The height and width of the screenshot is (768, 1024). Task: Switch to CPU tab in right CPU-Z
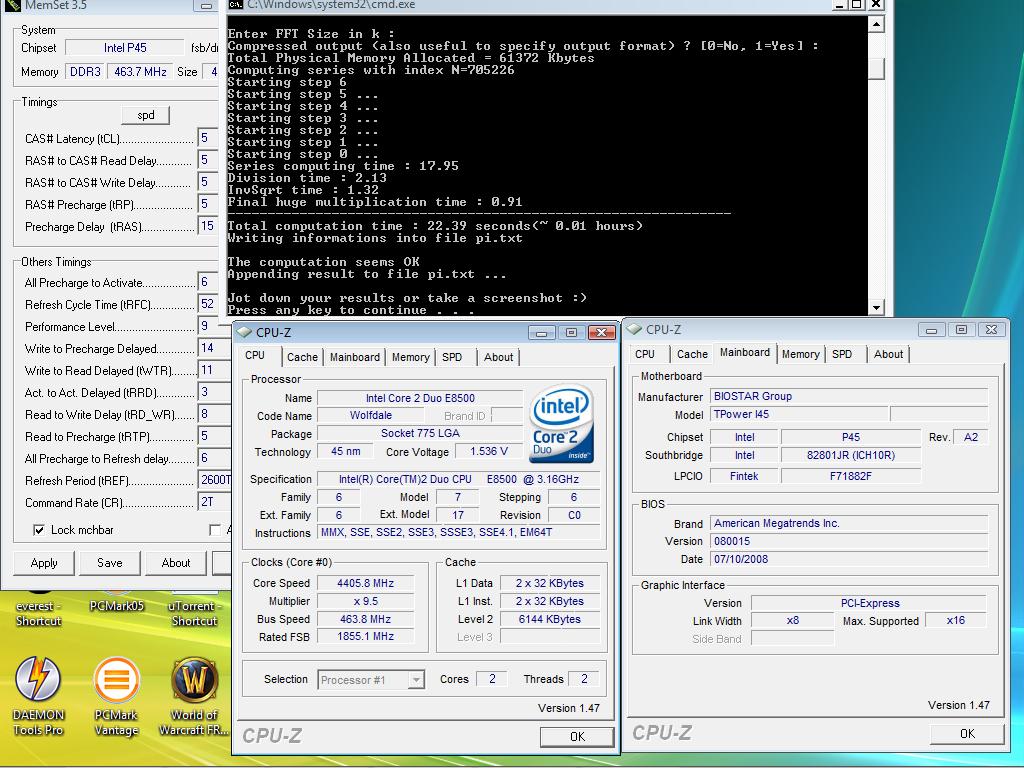tap(645, 354)
